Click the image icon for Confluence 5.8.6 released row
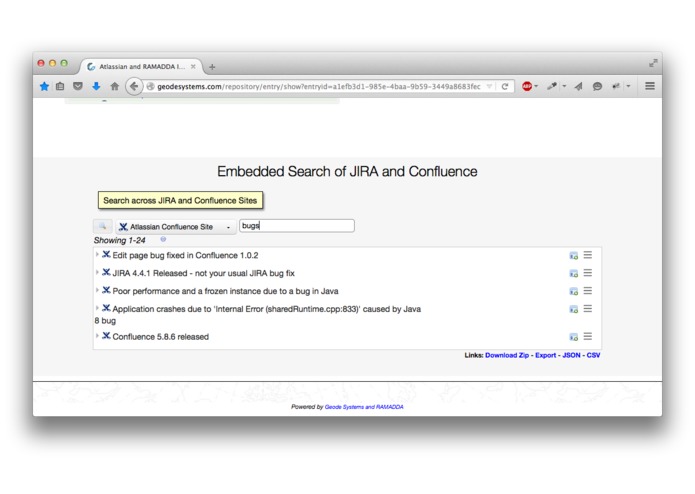The image size is (695, 494). click(x=574, y=337)
